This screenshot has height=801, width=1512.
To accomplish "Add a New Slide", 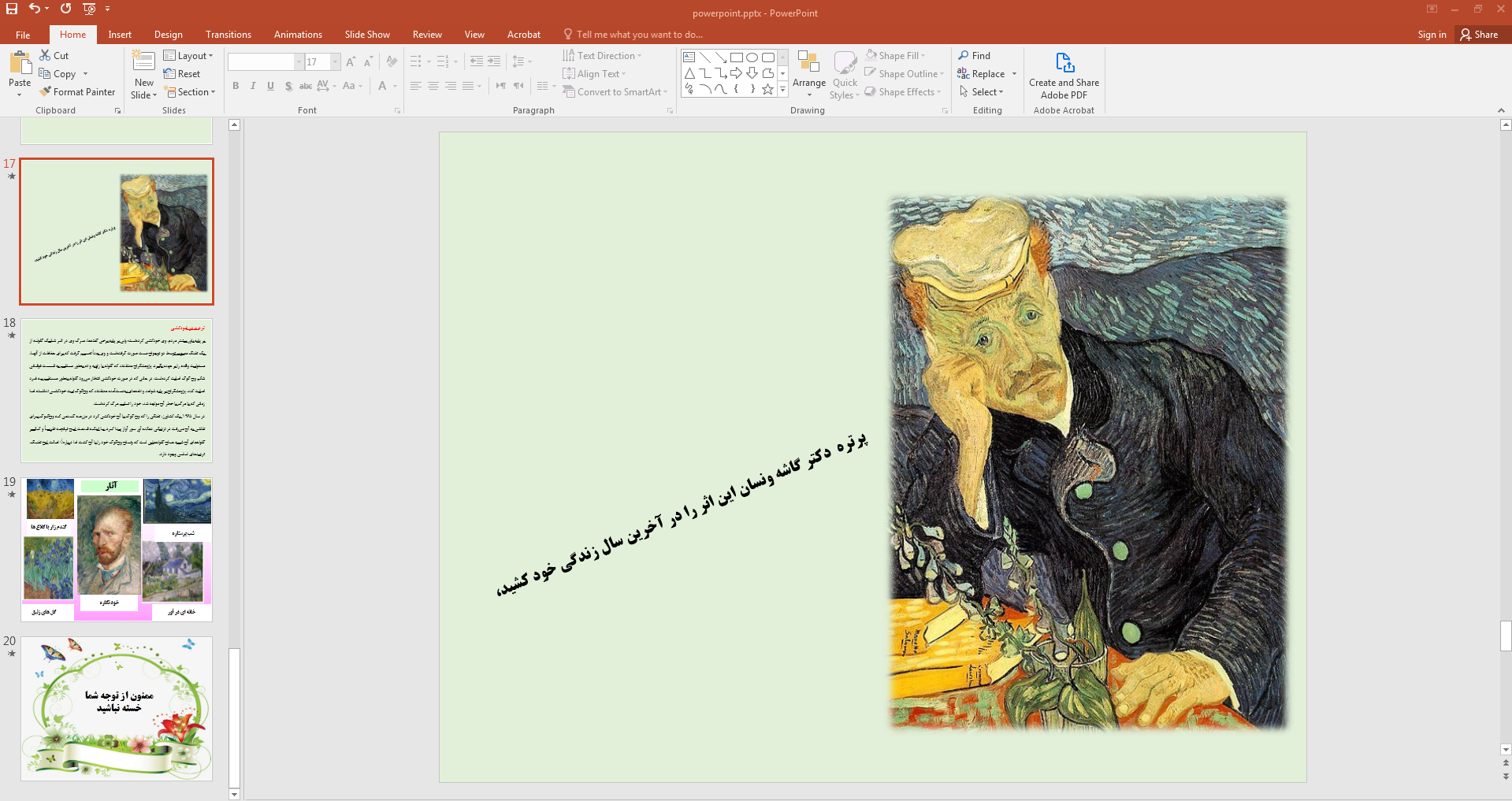I will (144, 73).
